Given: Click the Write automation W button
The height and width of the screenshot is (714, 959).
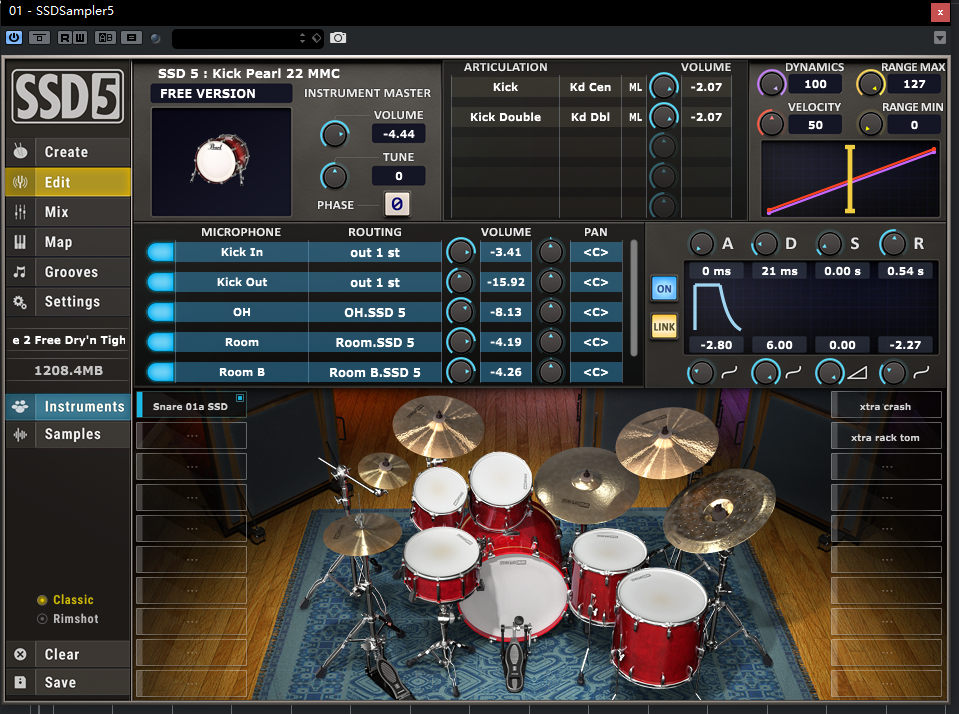Looking at the screenshot, I should click(79, 38).
